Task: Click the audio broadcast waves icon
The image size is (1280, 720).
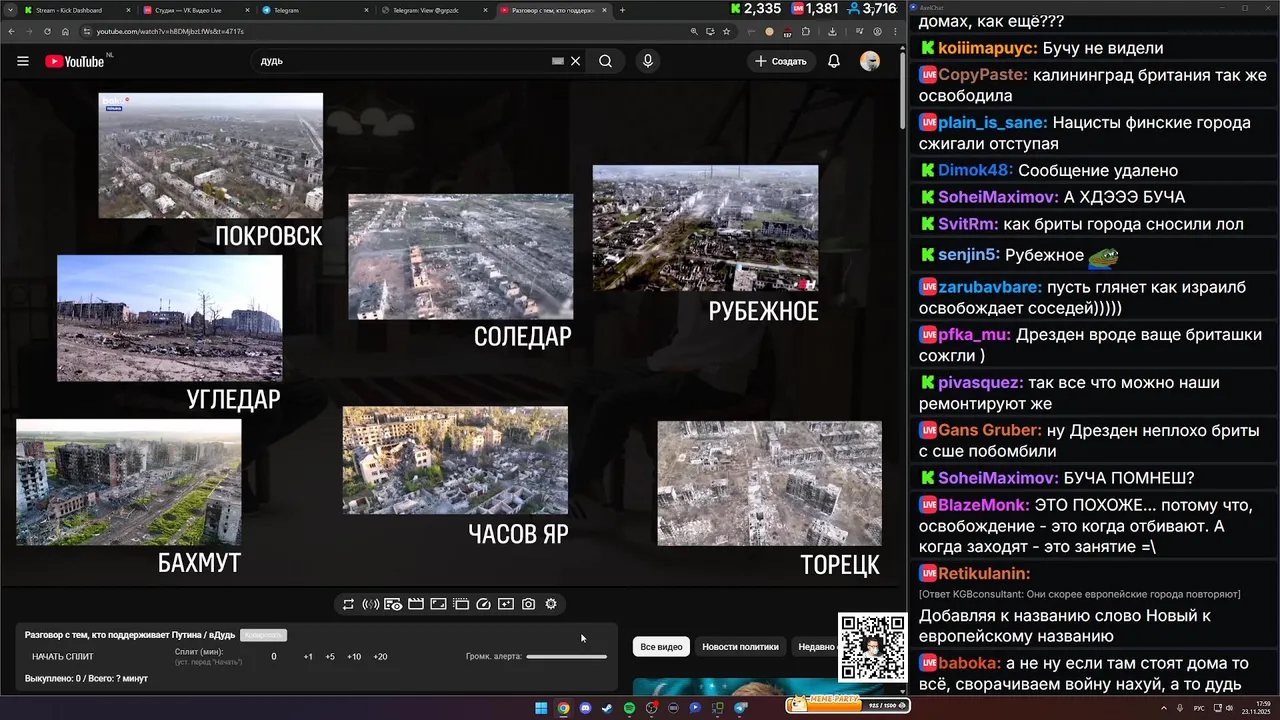Action: pyautogui.click(x=370, y=604)
